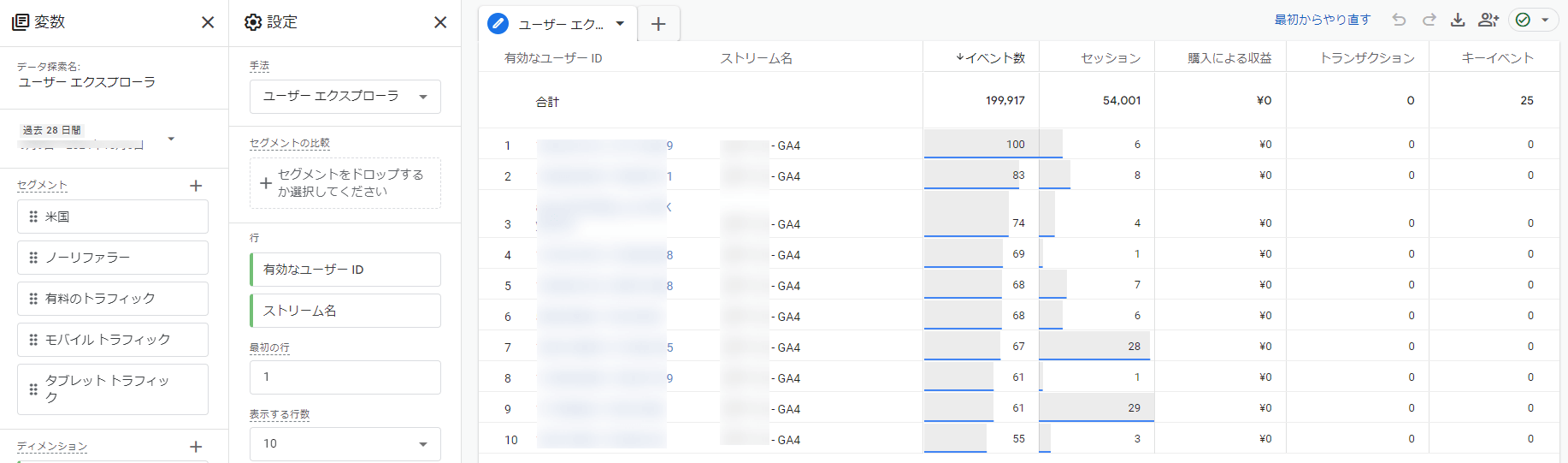Open the 手法 technique dropdown
1568x463 pixels.
pyautogui.click(x=345, y=97)
